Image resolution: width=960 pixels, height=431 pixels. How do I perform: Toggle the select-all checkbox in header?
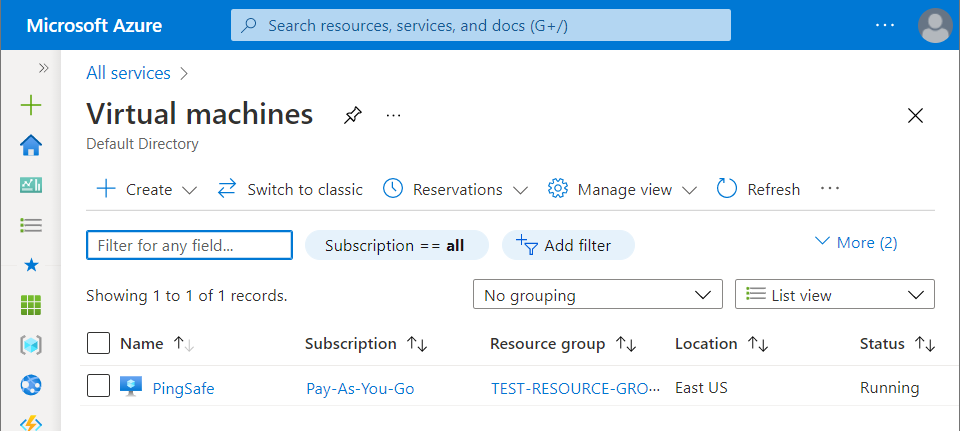(98, 344)
